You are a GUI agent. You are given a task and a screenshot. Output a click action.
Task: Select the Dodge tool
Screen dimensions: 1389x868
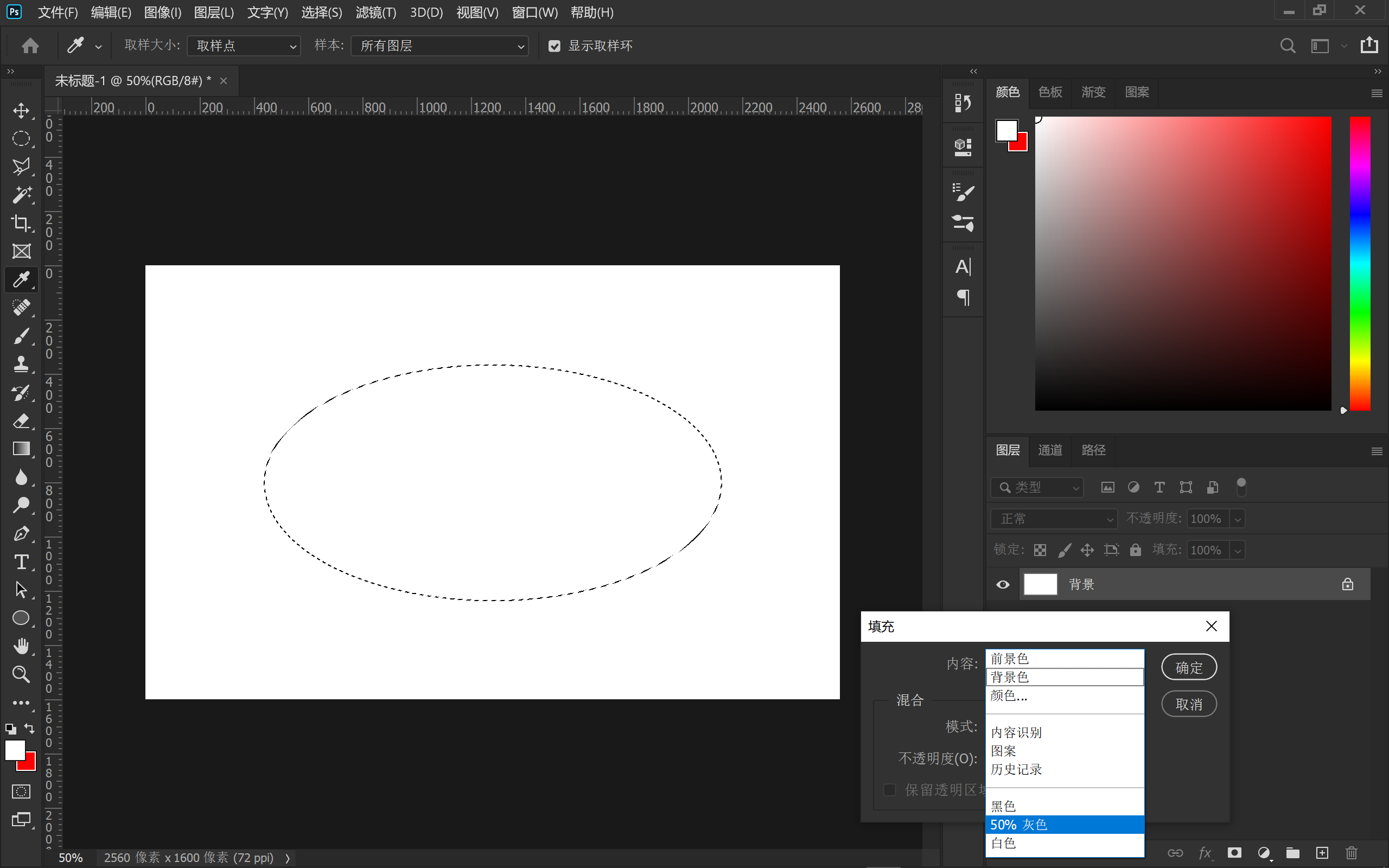point(21,505)
